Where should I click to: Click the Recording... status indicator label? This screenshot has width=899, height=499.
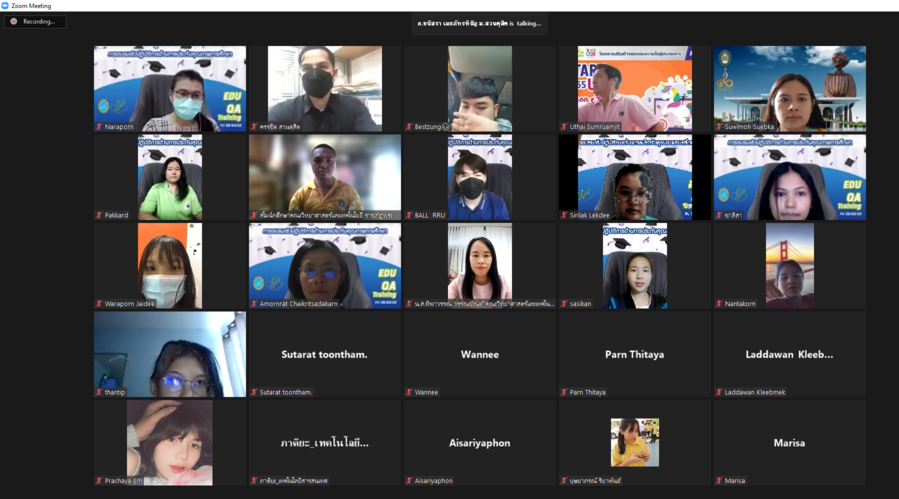(39, 21)
